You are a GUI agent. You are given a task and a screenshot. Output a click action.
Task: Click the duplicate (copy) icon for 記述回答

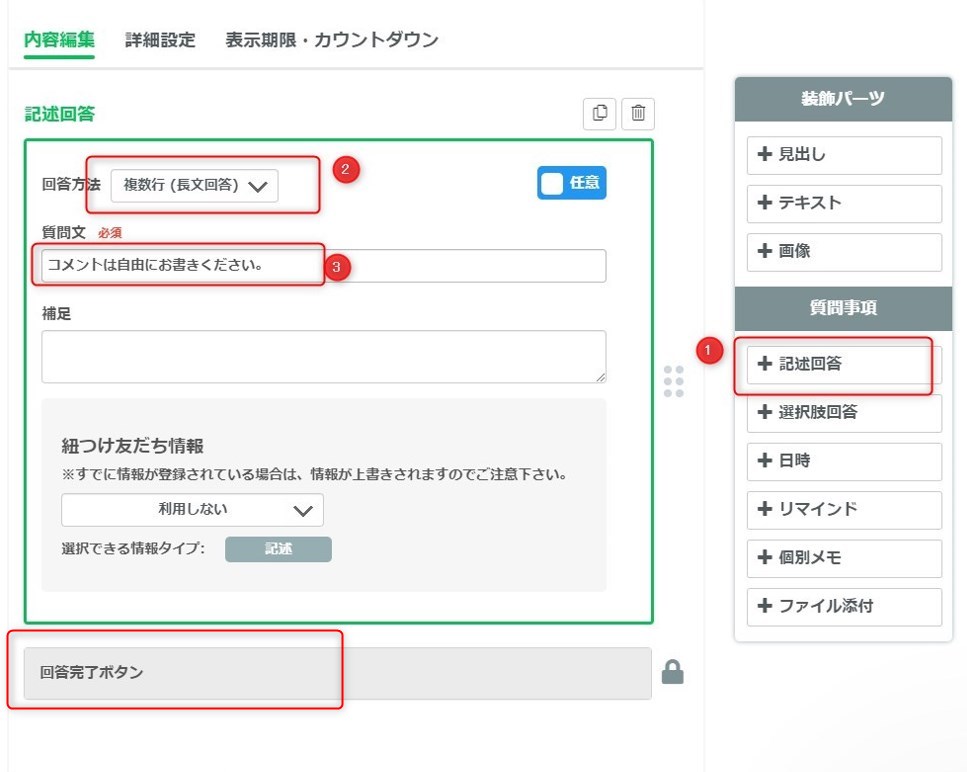click(600, 114)
